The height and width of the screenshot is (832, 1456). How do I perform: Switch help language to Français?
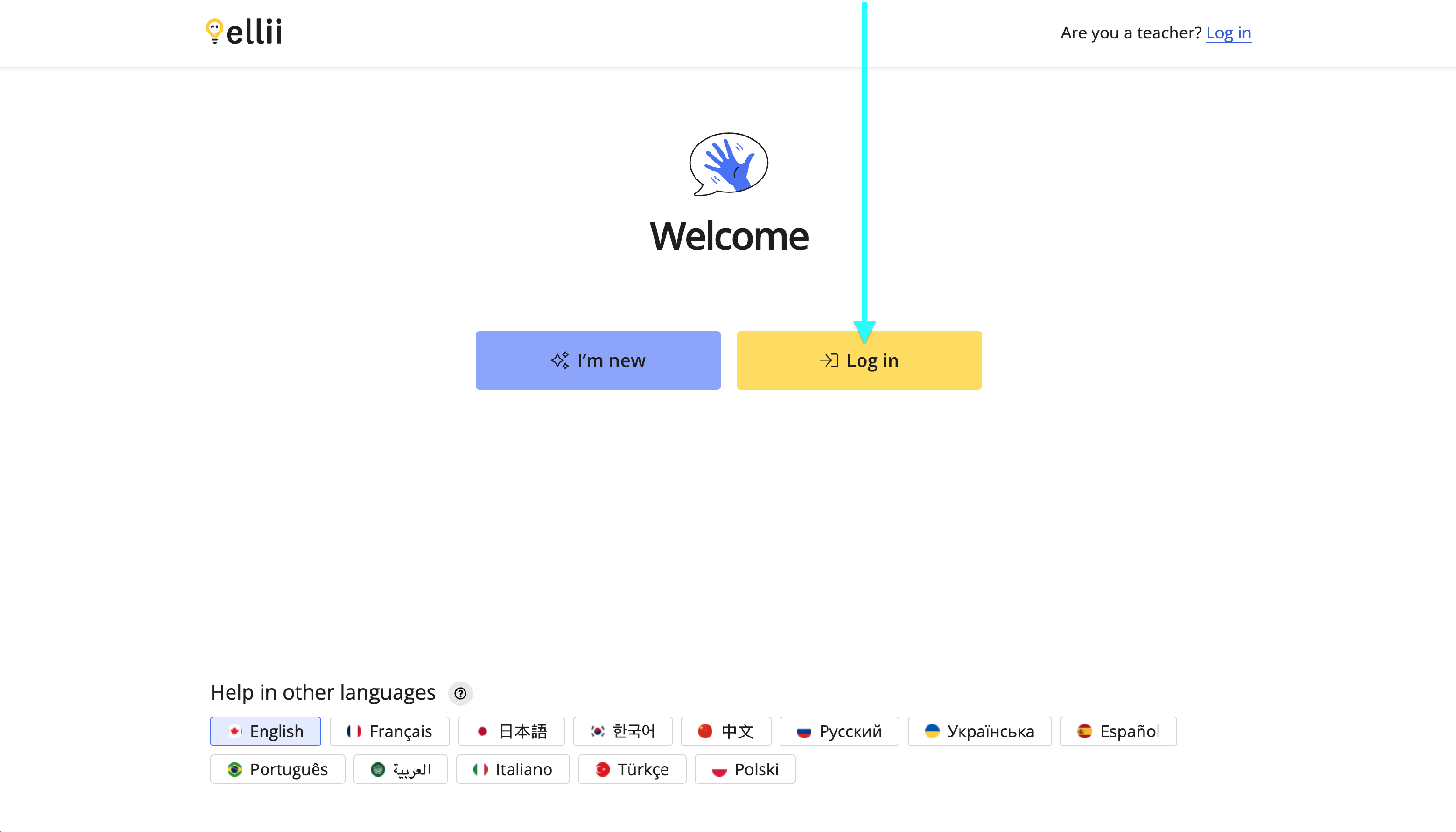(390, 731)
